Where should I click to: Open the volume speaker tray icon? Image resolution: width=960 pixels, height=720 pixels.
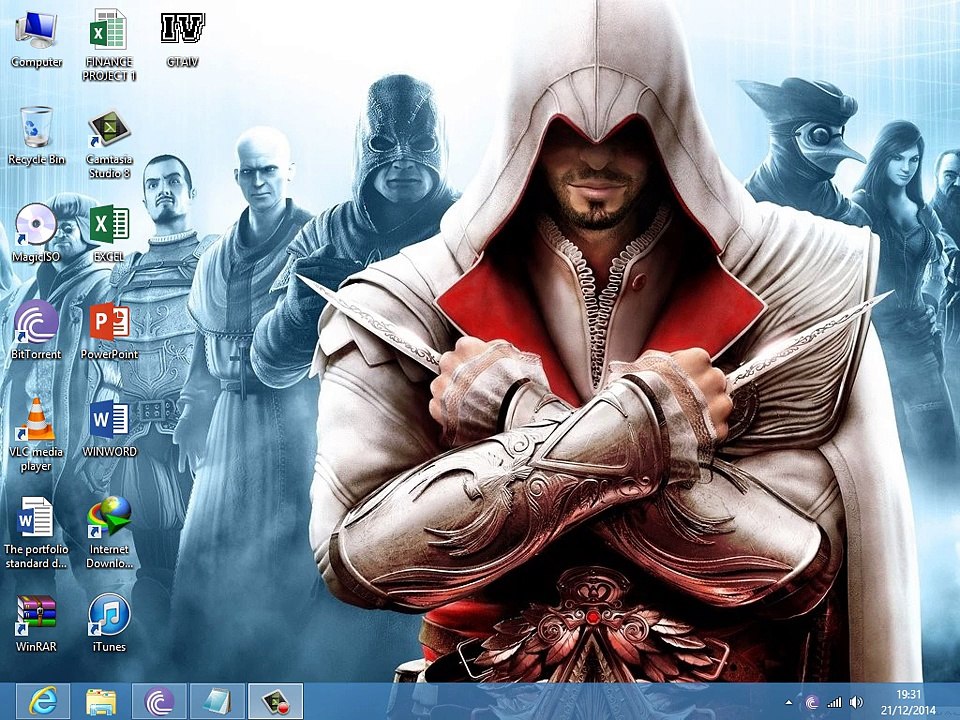(857, 702)
